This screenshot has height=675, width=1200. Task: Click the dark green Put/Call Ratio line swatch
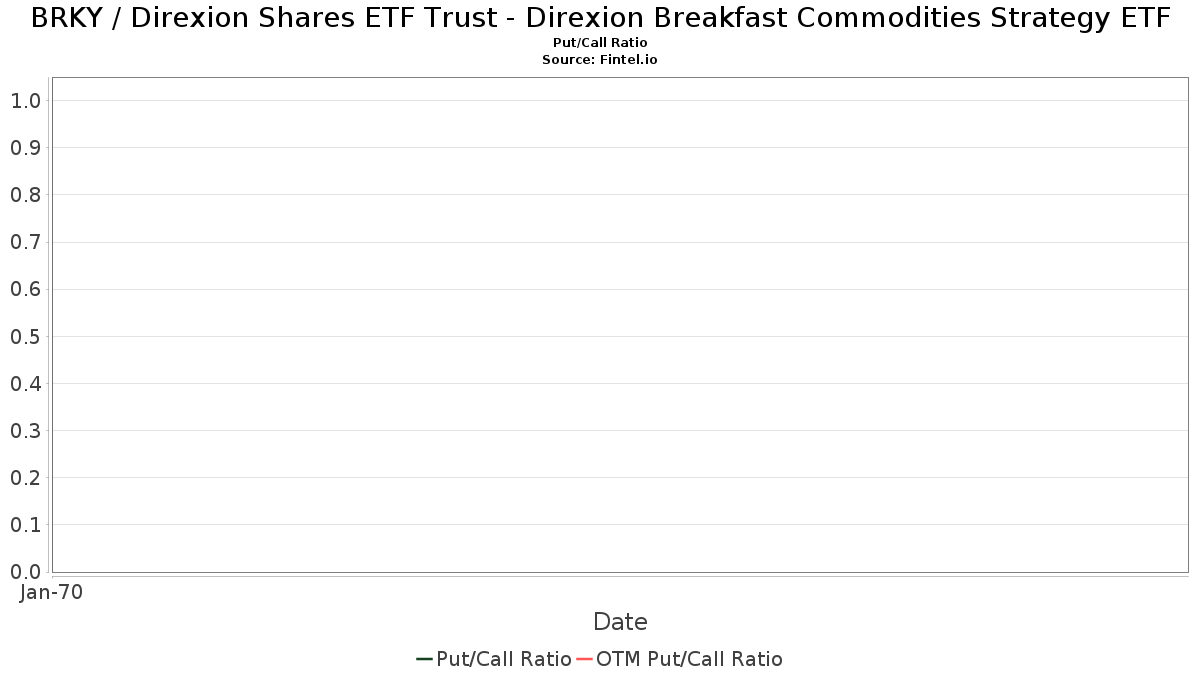click(424, 659)
